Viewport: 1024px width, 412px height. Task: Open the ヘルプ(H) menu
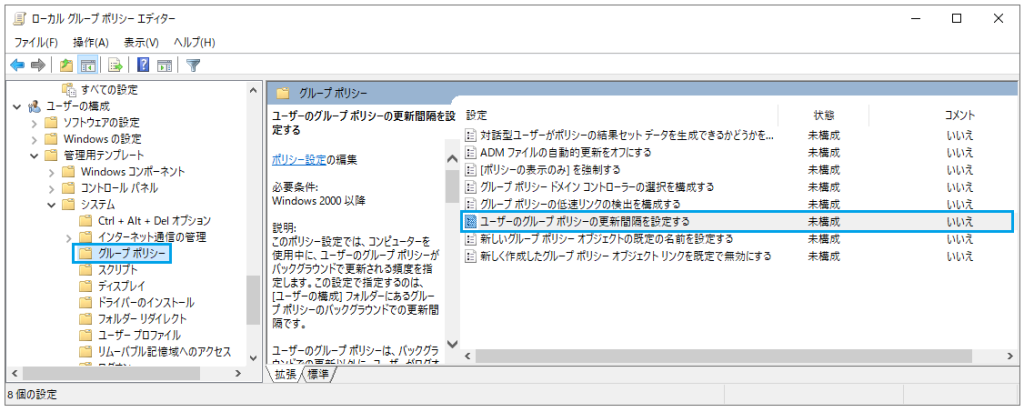[x=195, y=42]
